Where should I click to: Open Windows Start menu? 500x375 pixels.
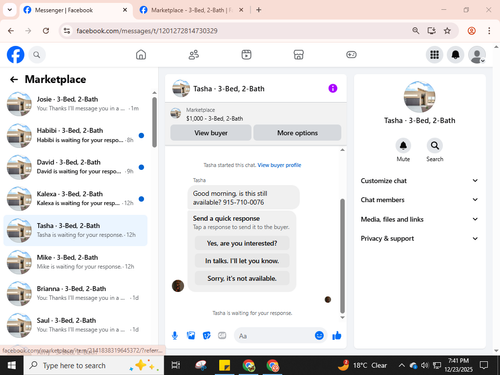(x=12, y=366)
